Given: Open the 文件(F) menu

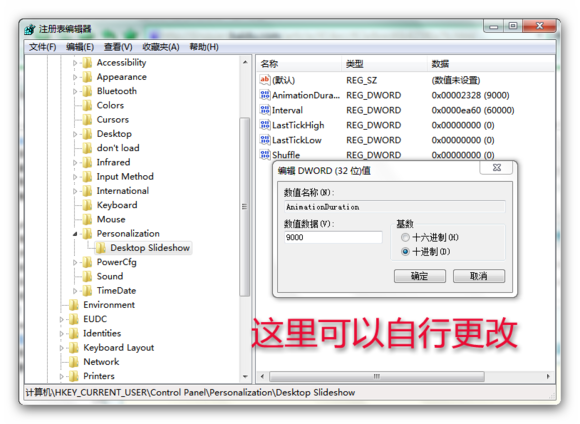Looking at the screenshot, I should pyautogui.click(x=43, y=47).
